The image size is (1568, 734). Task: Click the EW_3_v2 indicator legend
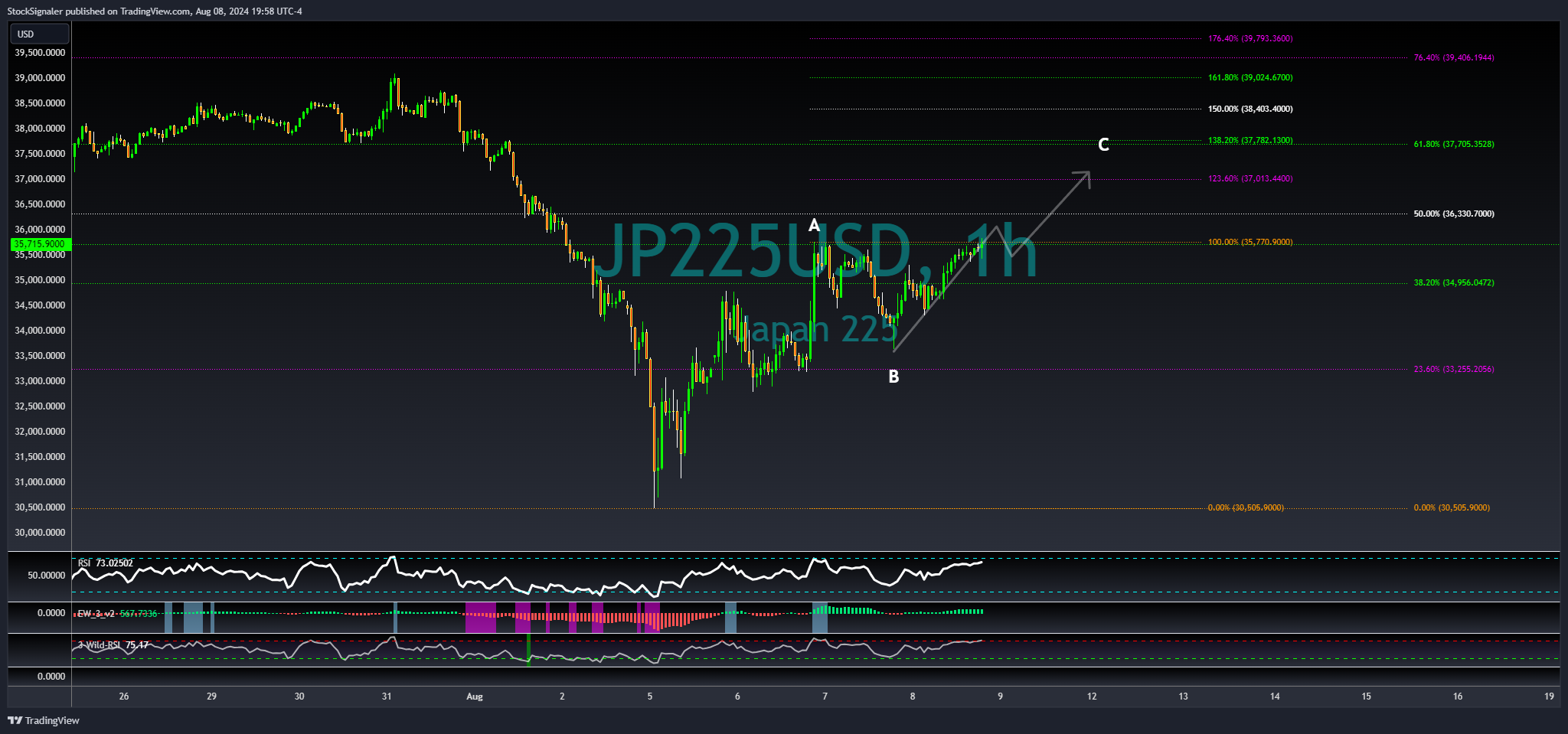coord(117,614)
